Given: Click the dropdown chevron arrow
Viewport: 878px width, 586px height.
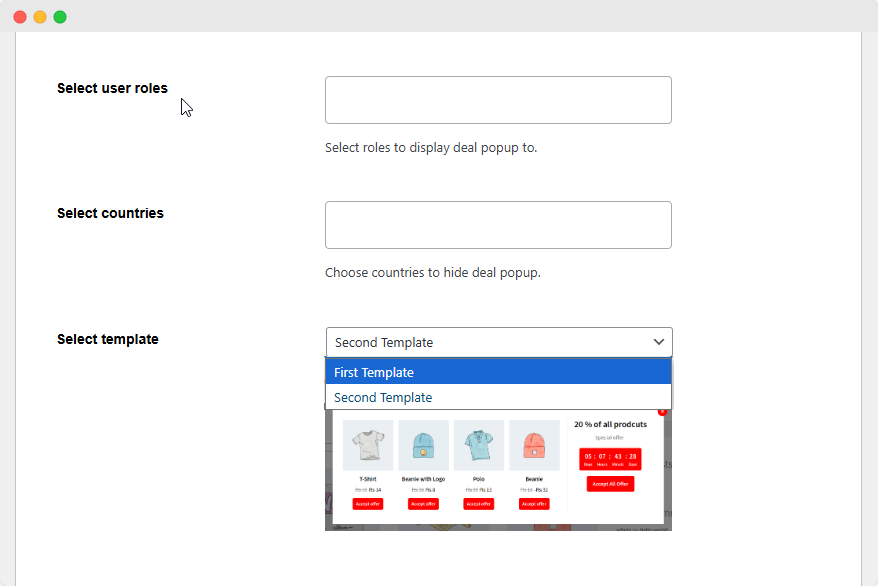Looking at the screenshot, I should tap(659, 342).
